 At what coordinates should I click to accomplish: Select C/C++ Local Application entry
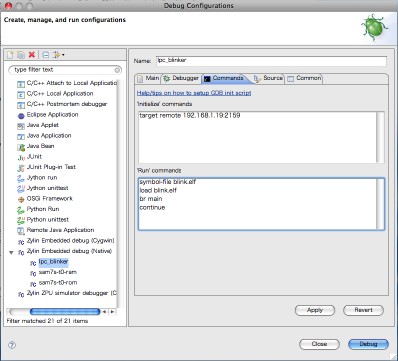60,94
